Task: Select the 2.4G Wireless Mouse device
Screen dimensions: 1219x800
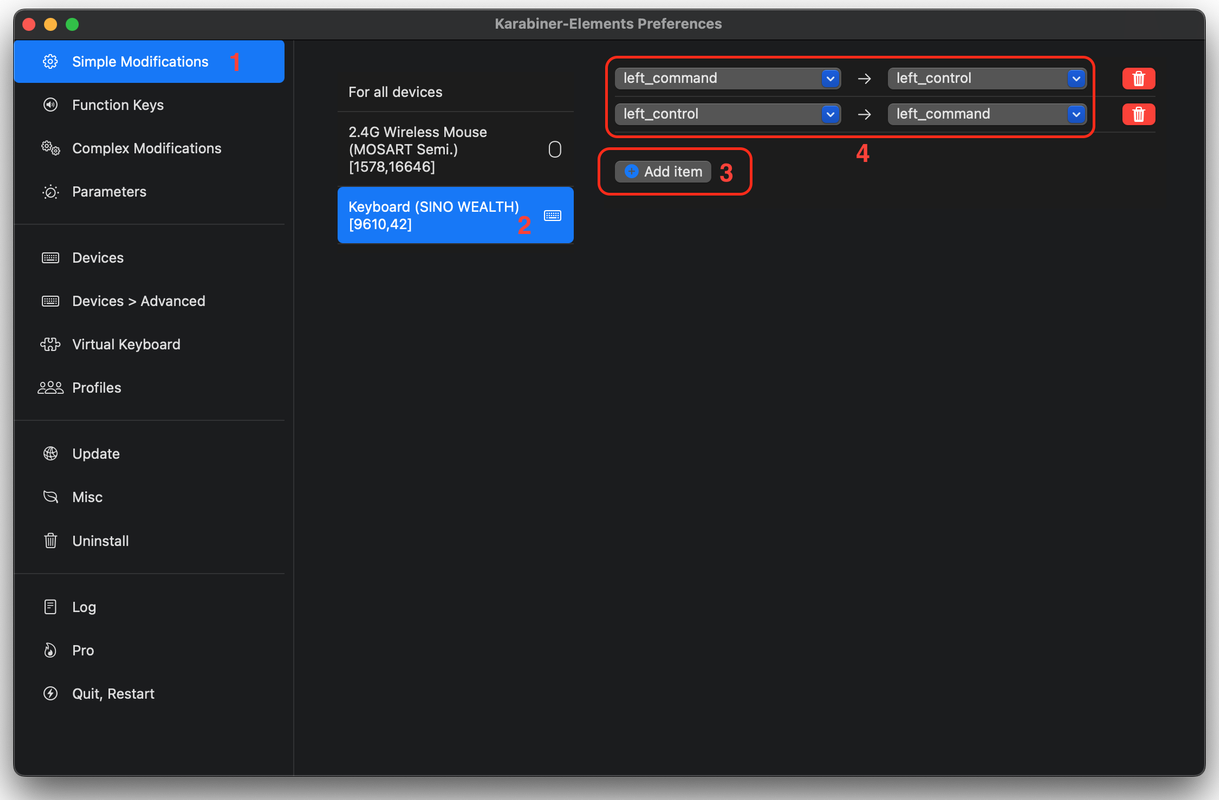Action: [455, 149]
